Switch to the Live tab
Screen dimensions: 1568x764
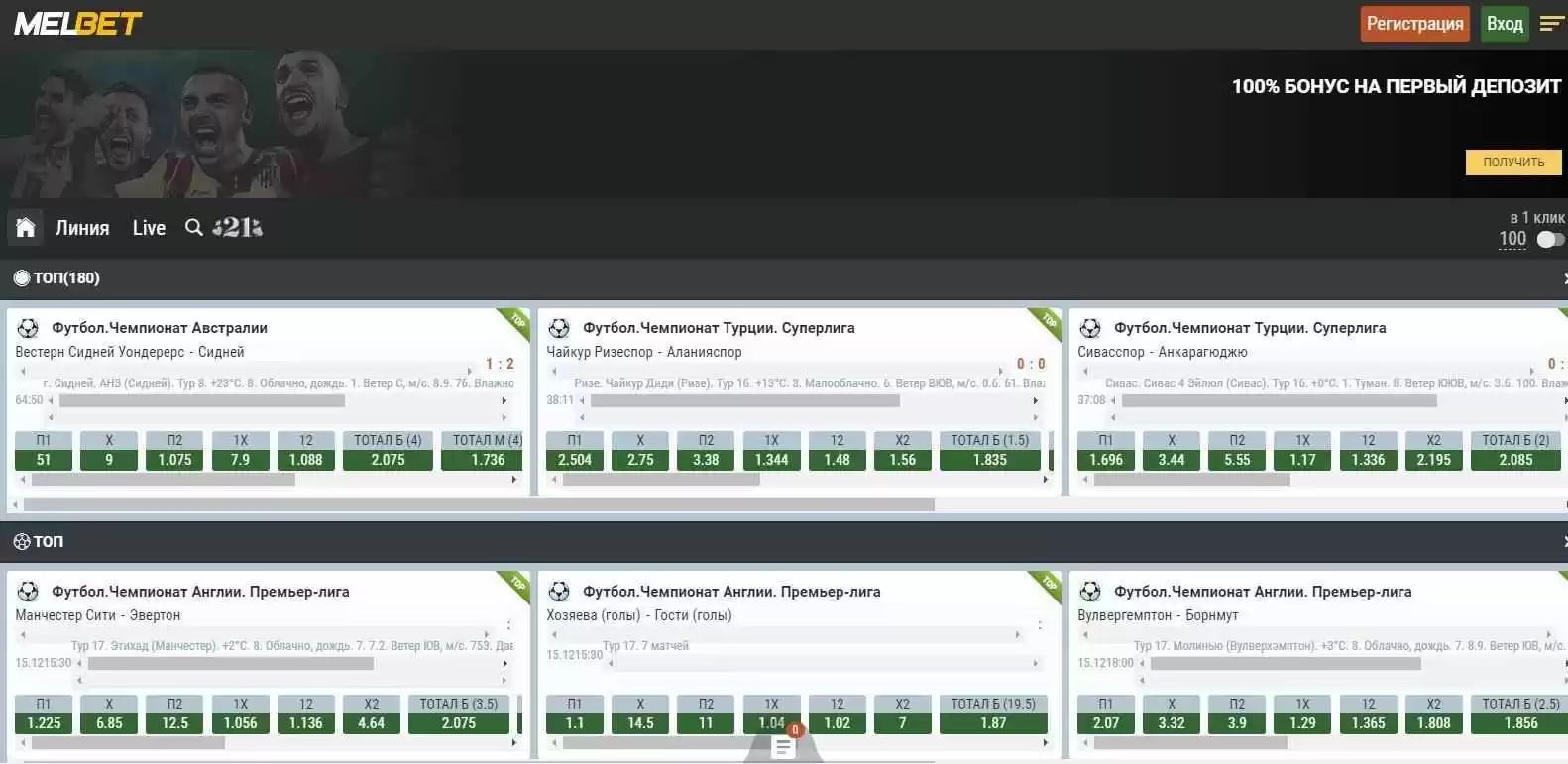[x=149, y=228]
